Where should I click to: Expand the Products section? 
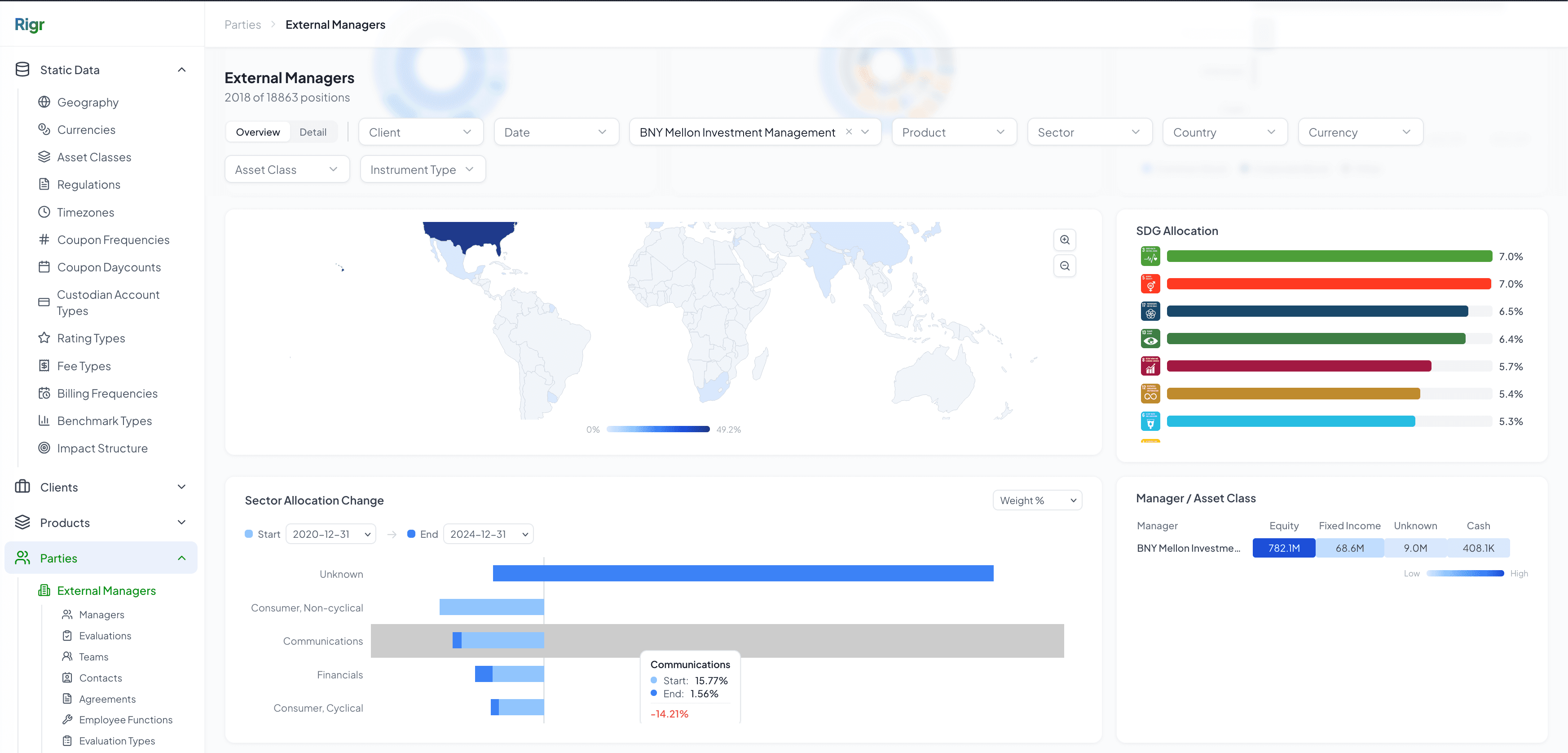coord(181,522)
